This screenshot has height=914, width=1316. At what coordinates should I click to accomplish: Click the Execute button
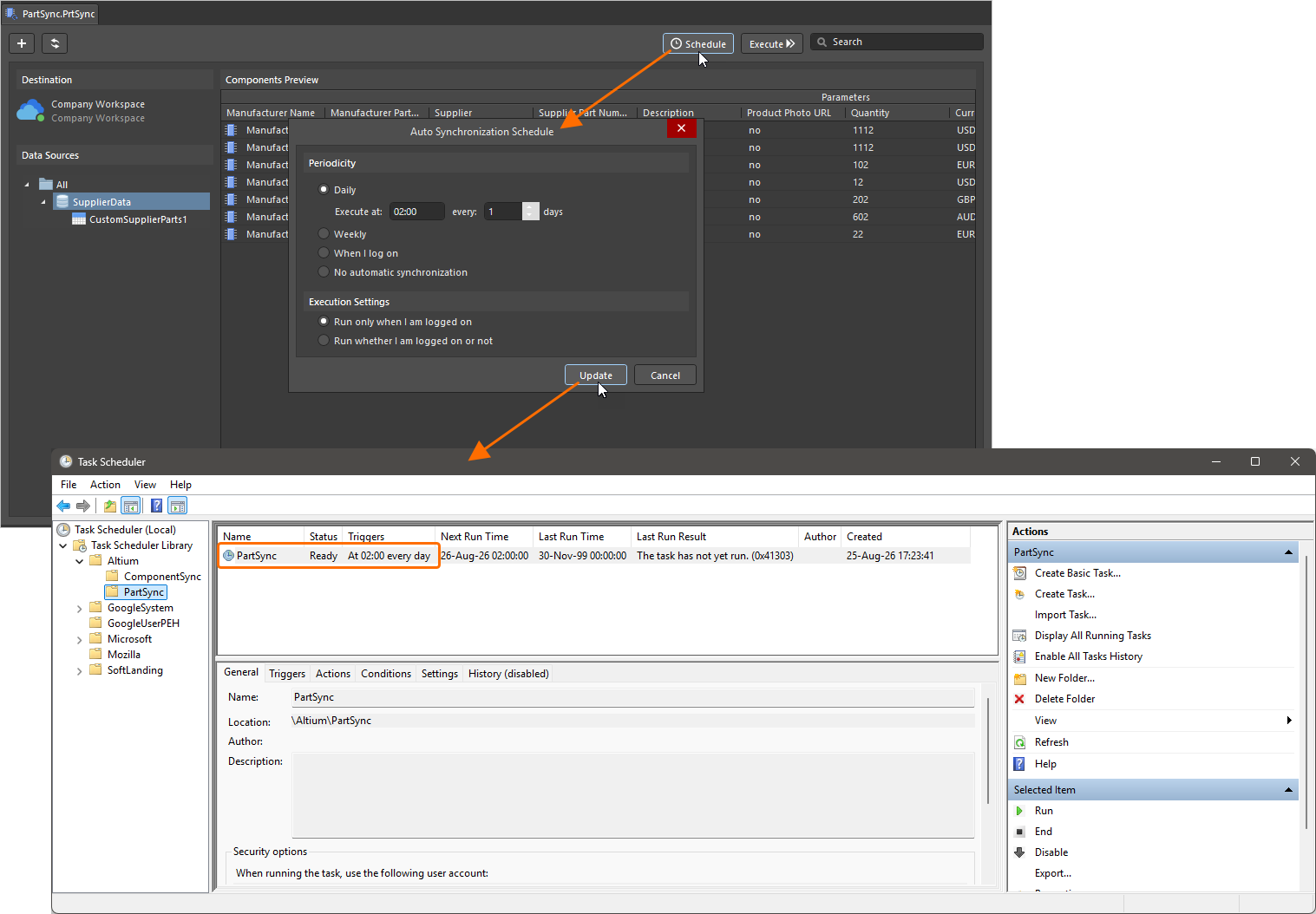click(772, 43)
